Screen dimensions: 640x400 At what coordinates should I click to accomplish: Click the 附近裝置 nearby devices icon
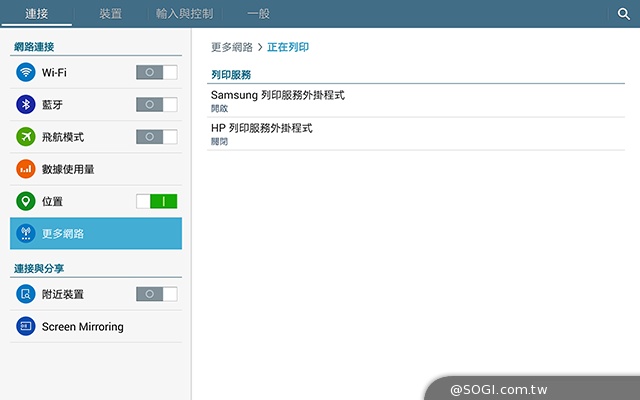tap(26, 294)
